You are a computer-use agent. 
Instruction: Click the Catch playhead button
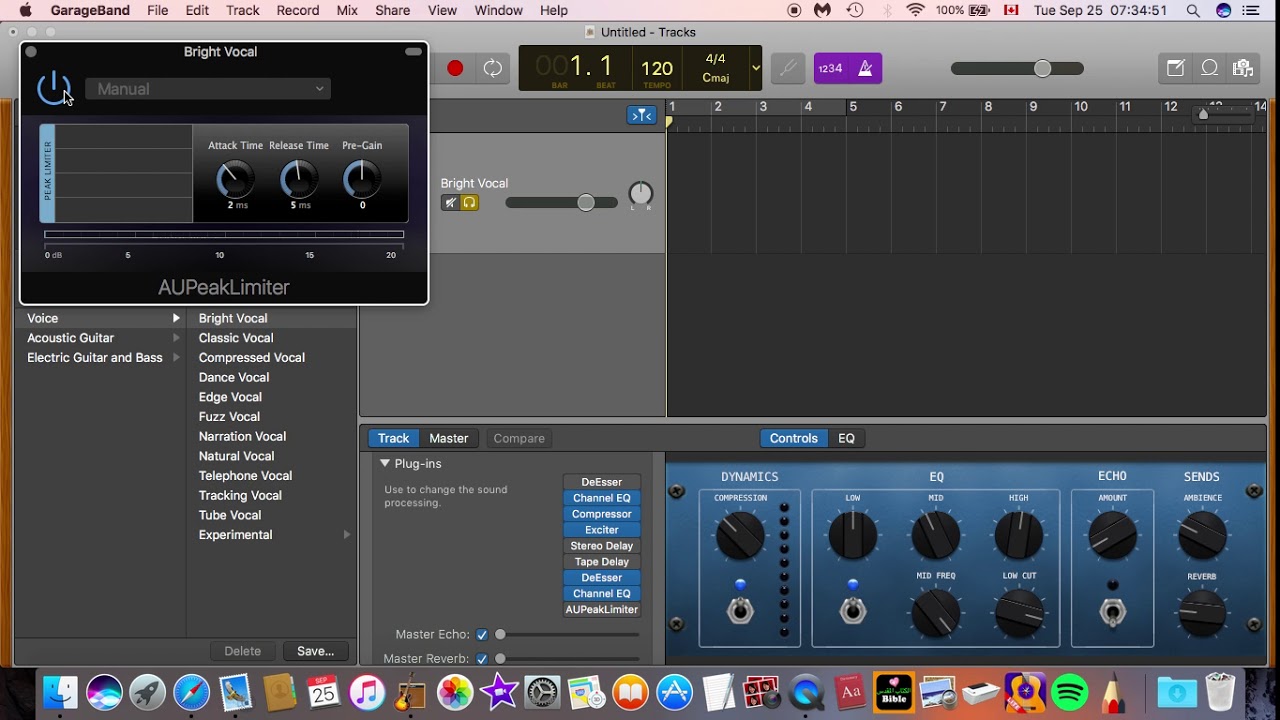(641, 115)
